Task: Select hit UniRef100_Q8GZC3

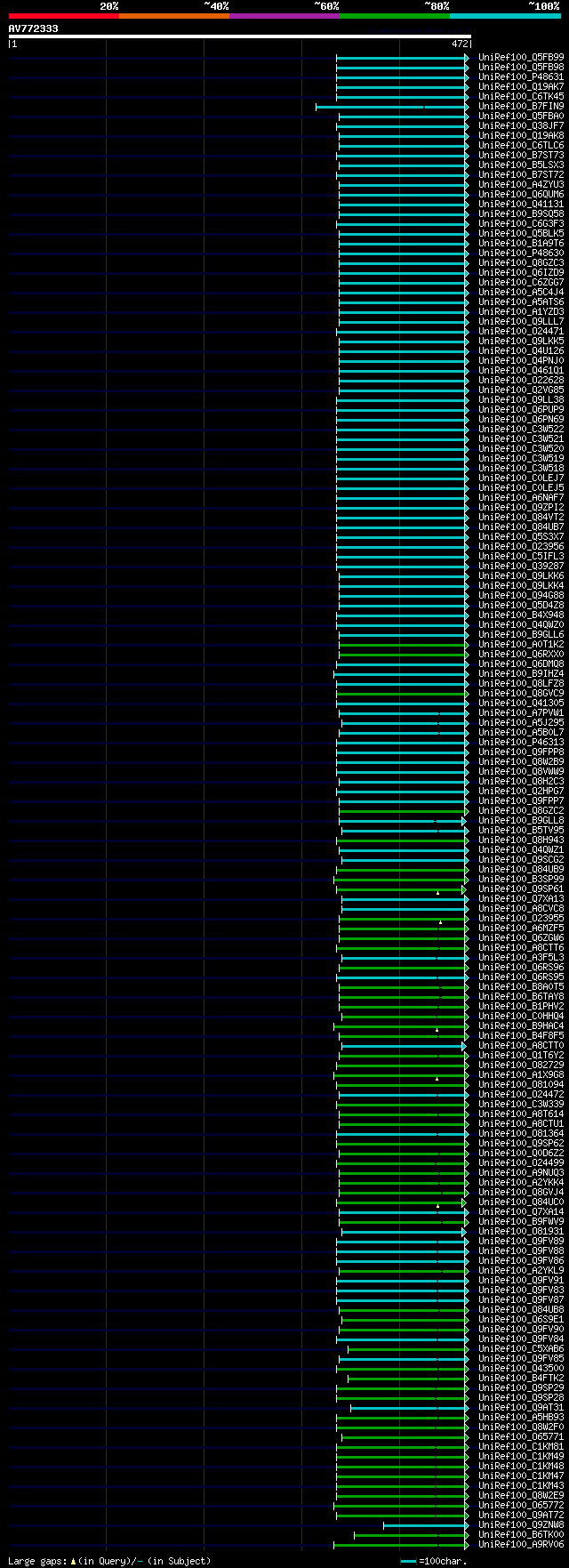Action: (521, 262)
